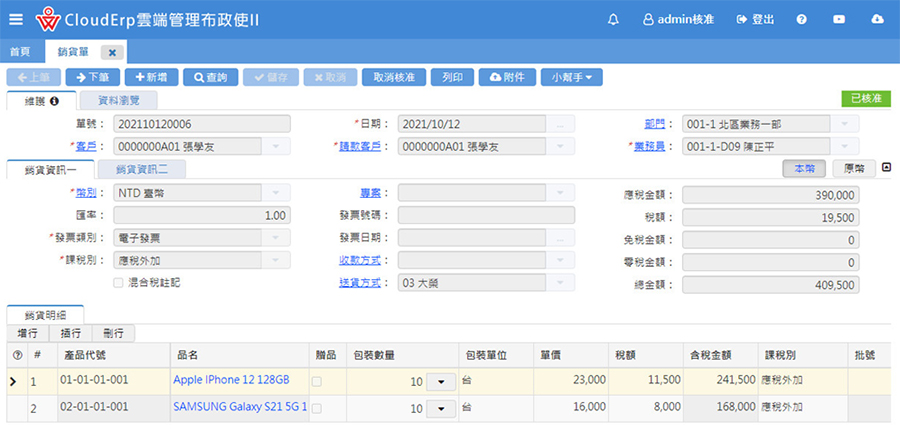This screenshot has width=900, height=431.
Task: Expand the 專案 dropdown arrow
Action: (x=561, y=193)
